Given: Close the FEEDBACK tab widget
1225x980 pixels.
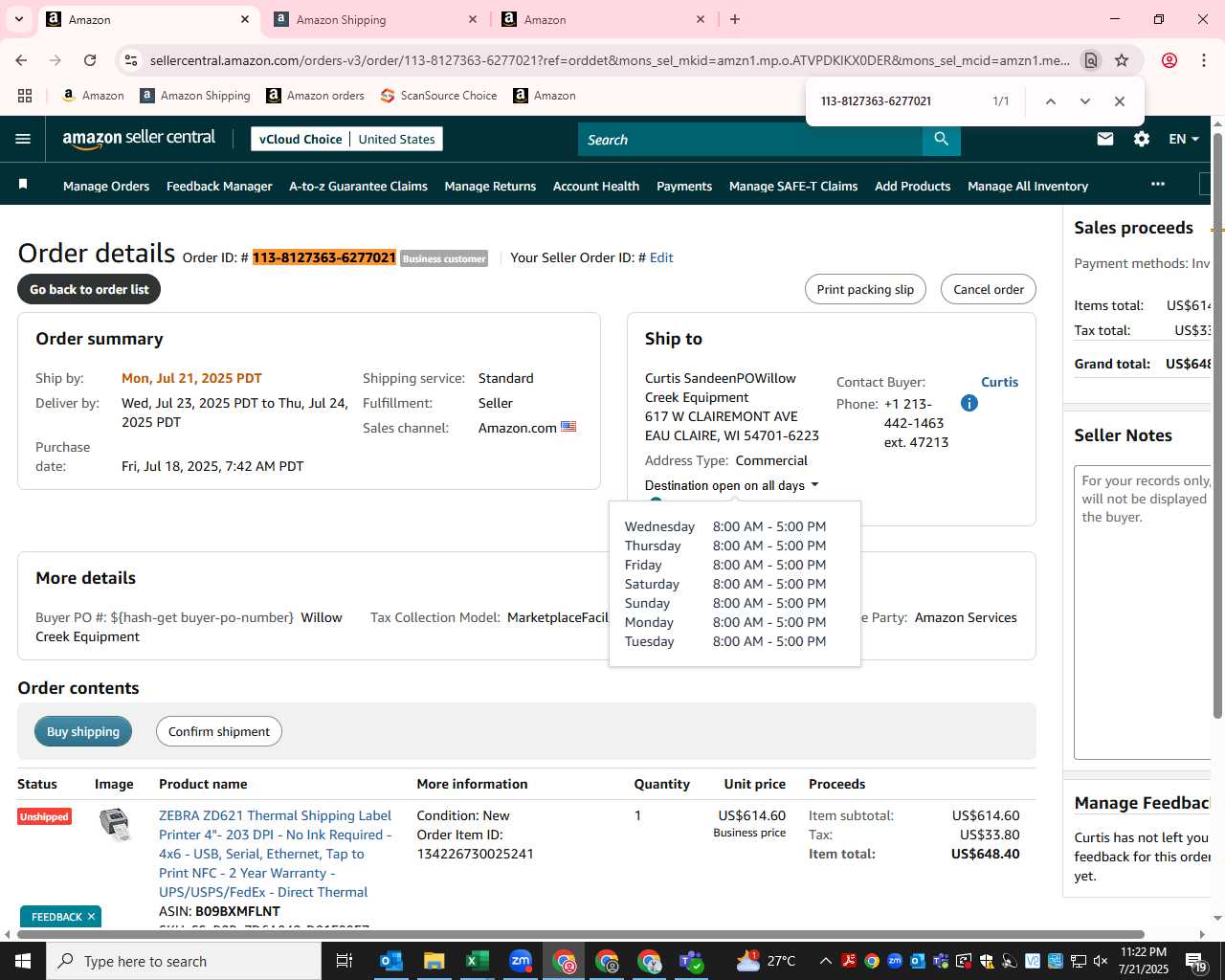Looking at the screenshot, I should pyautogui.click(x=91, y=917).
